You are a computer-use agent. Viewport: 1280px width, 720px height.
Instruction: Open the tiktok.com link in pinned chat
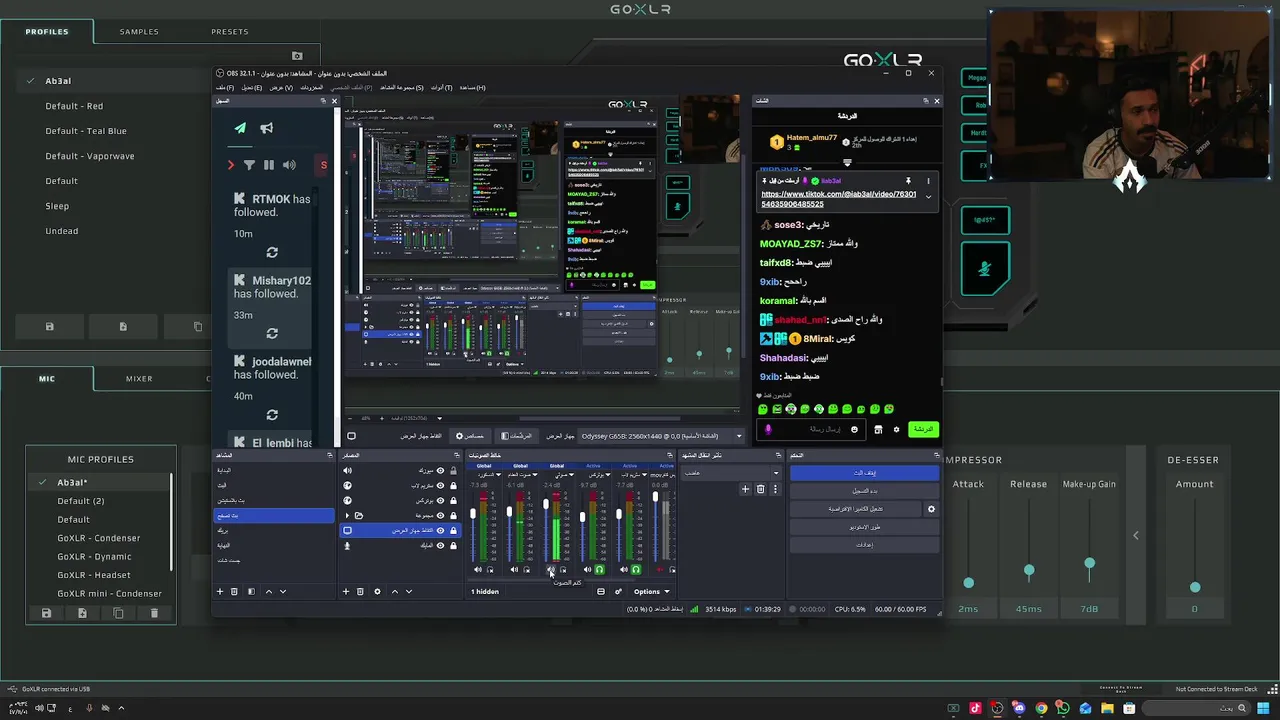838,199
